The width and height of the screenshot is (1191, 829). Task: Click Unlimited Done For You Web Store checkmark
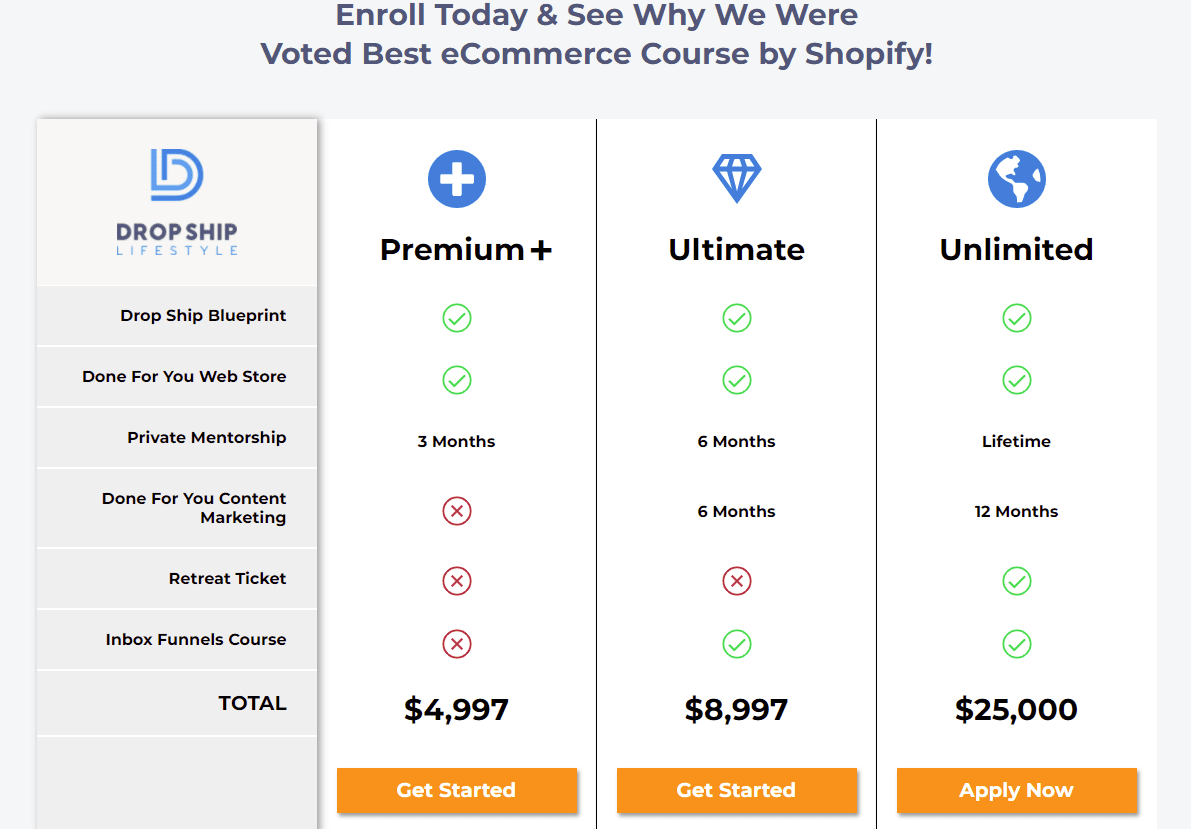1016,380
